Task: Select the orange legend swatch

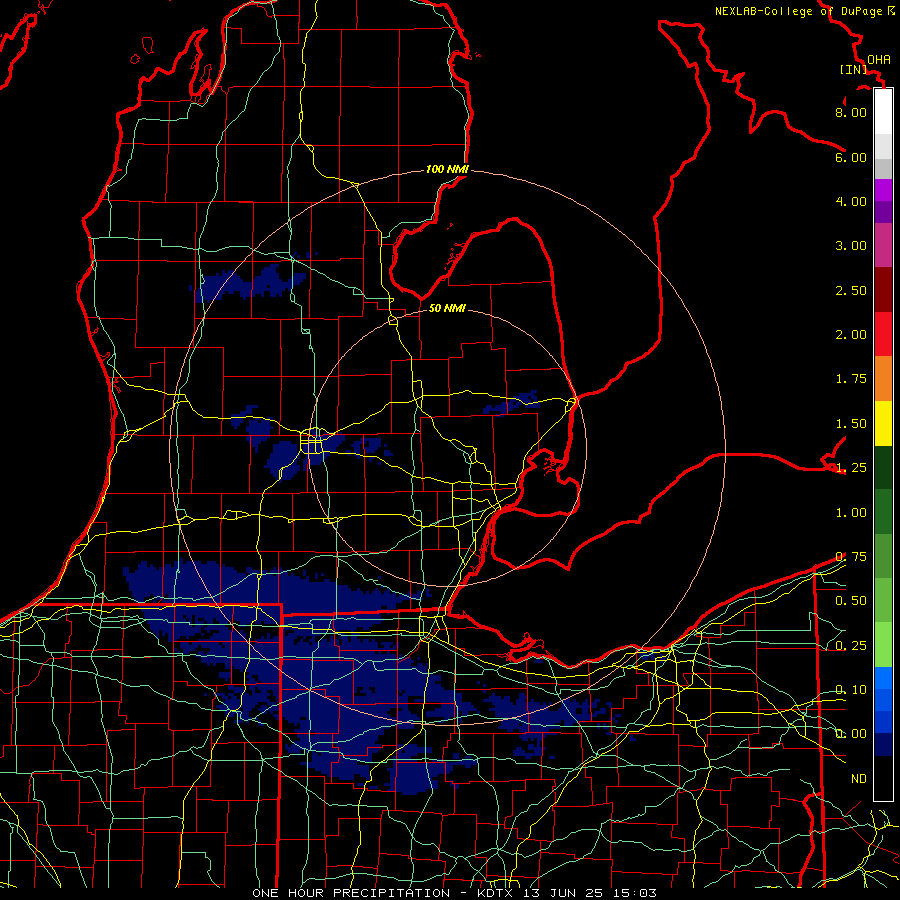Action: pyautogui.click(x=883, y=379)
